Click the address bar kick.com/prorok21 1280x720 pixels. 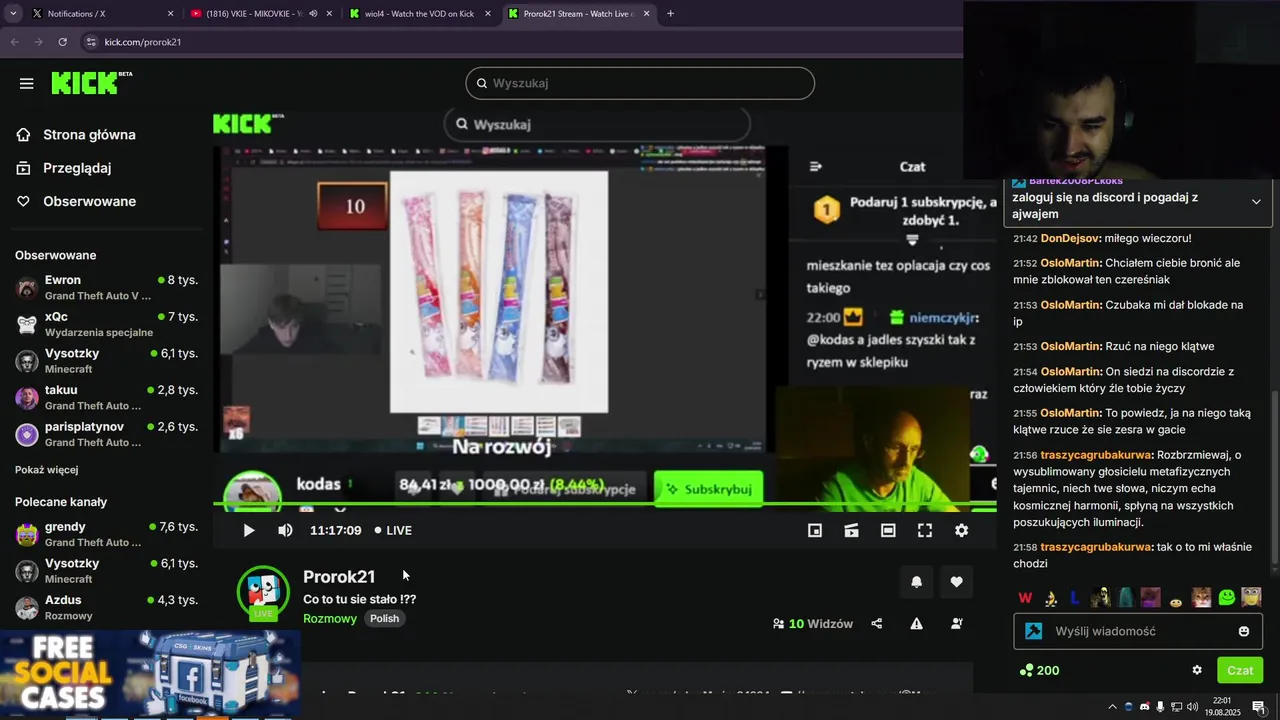(x=143, y=42)
